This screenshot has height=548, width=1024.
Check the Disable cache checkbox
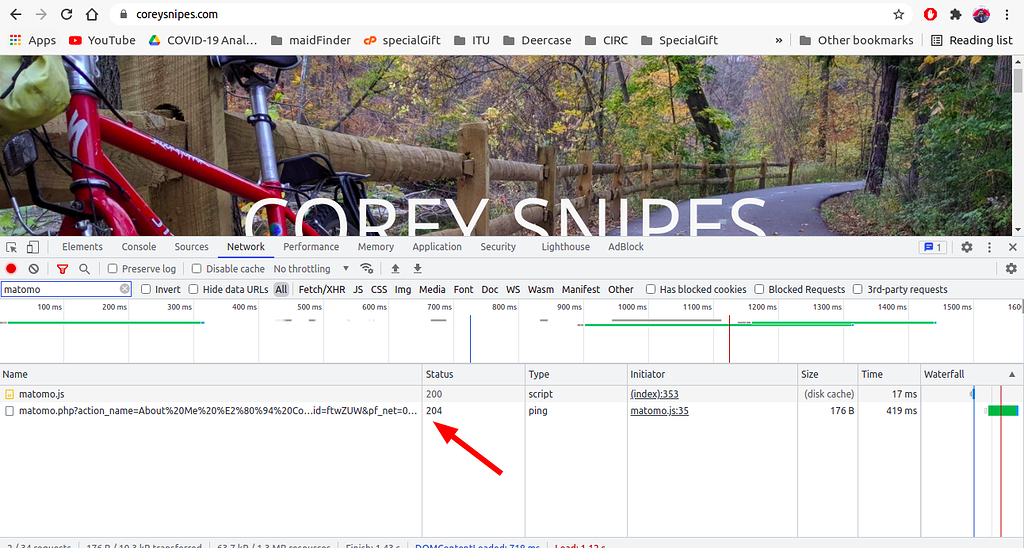point(197,269)
